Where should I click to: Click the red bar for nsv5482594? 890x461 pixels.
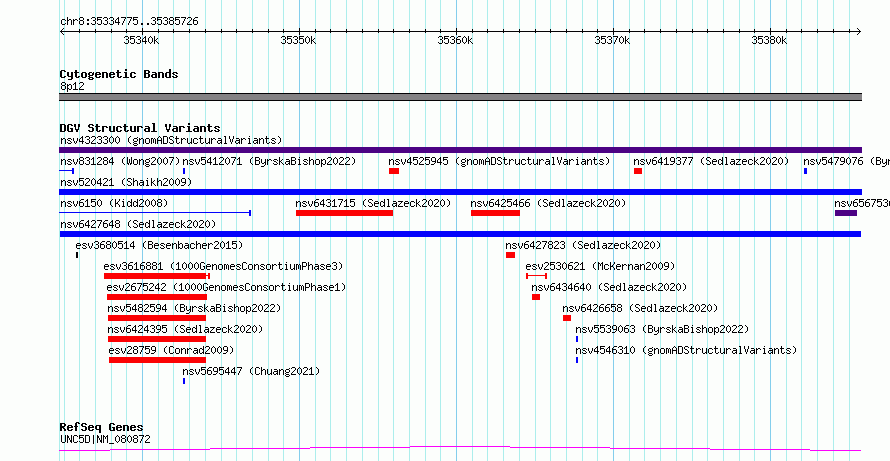click(x=157, y=318)
